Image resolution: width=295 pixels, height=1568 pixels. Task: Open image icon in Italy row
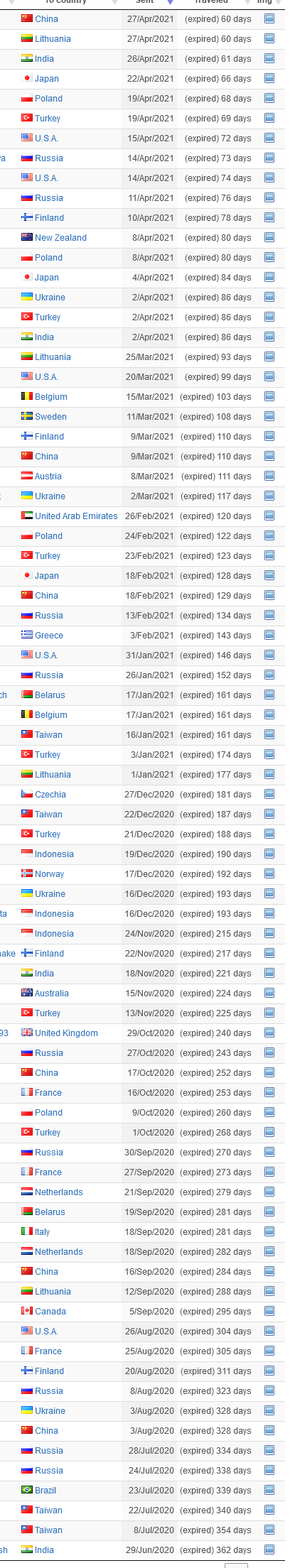(269, 1232)
